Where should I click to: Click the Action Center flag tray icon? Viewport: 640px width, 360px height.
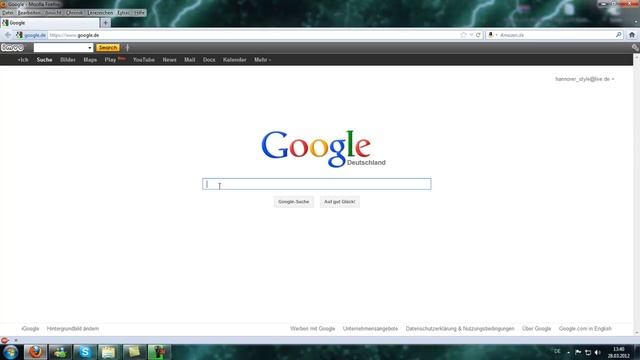[578, 352]
